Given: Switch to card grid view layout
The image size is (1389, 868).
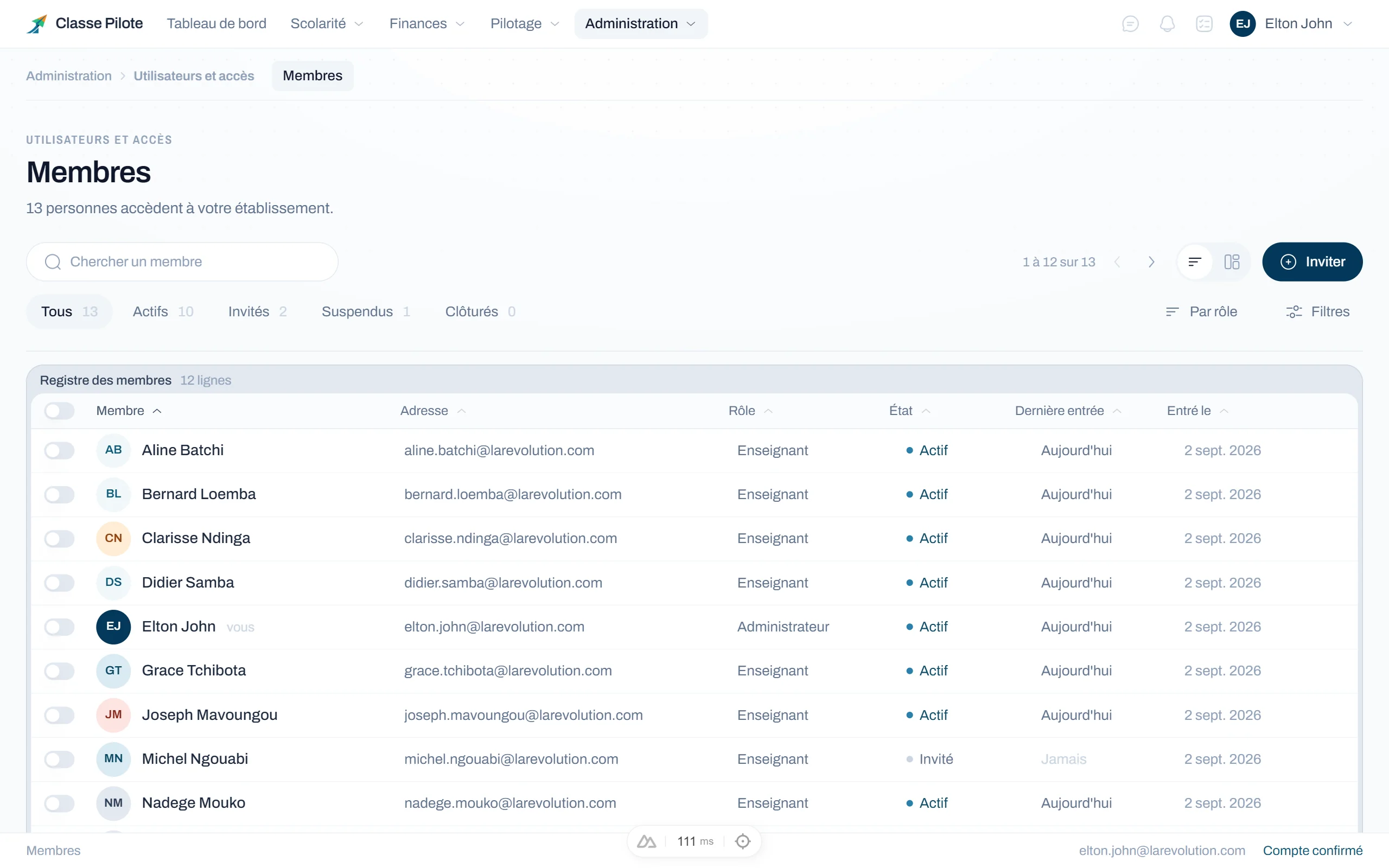Looking at the screenshot, I should pyautogui.click(x=1232, y=262).
